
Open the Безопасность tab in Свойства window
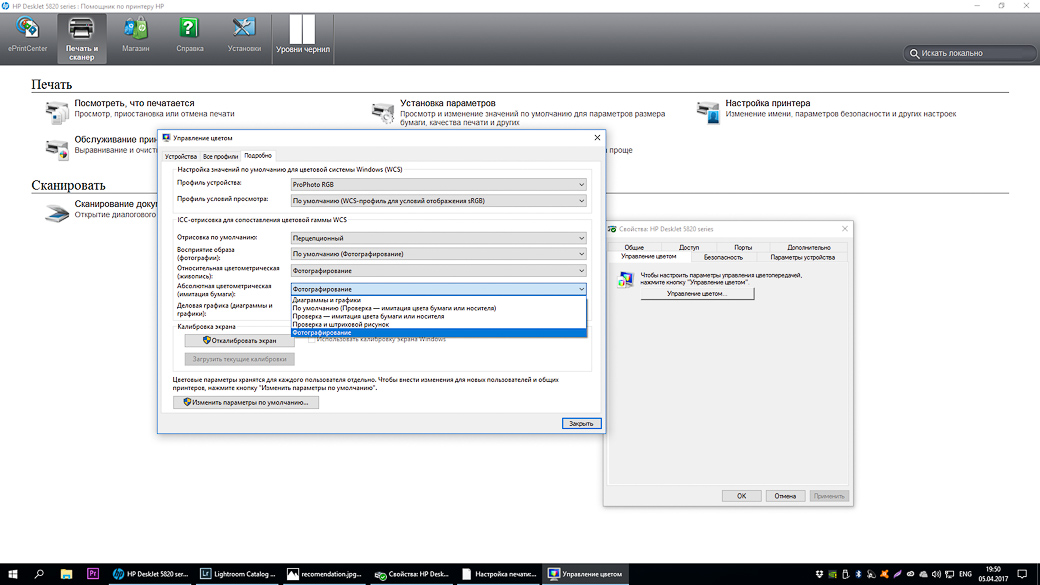[x=723, y=257]
